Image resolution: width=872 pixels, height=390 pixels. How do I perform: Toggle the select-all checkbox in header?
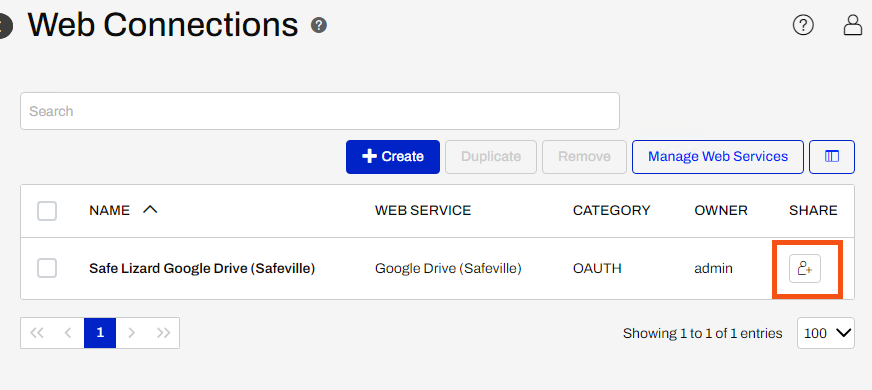47,211
